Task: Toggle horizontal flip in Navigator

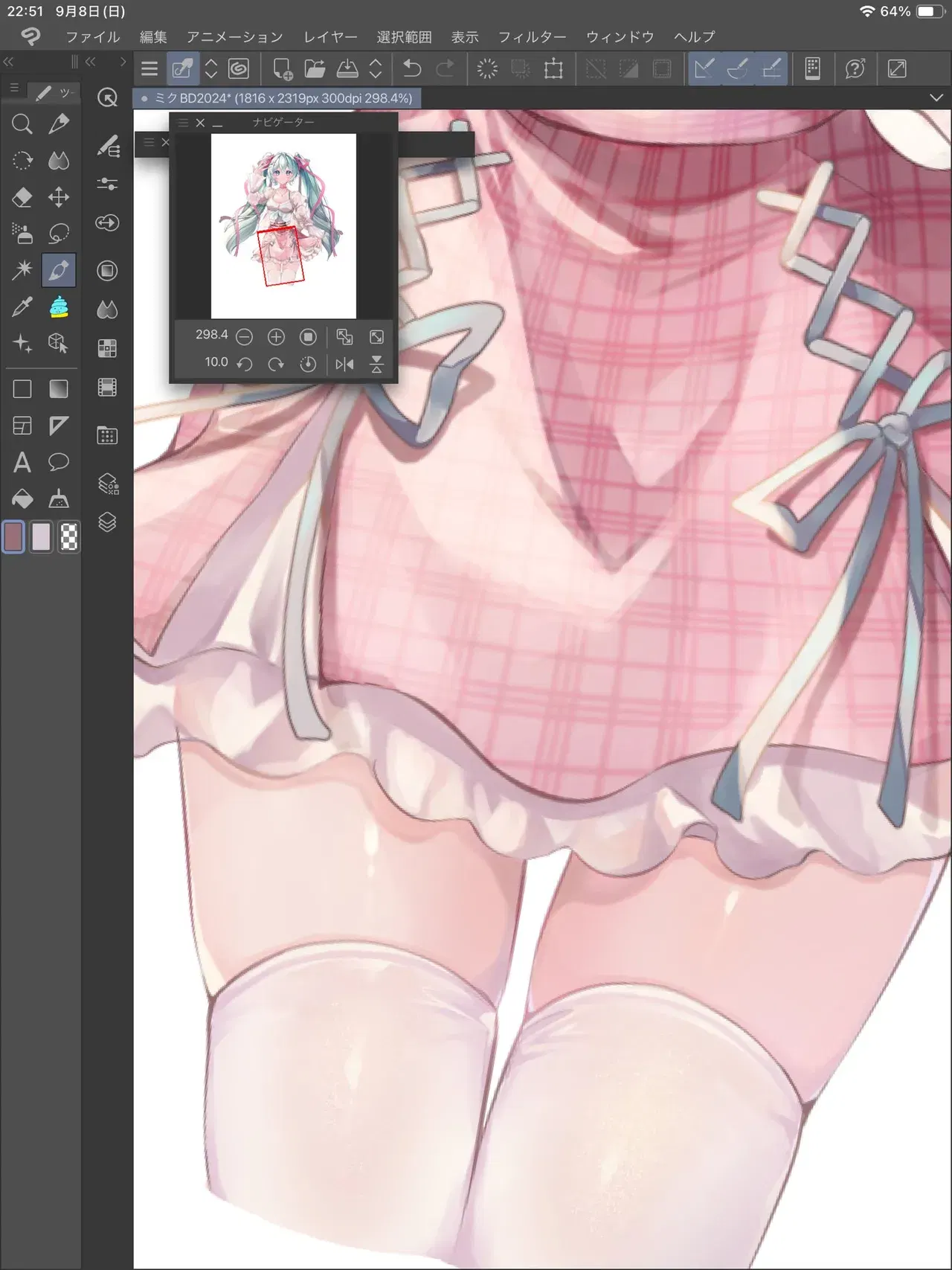Action: pos(344,364)
